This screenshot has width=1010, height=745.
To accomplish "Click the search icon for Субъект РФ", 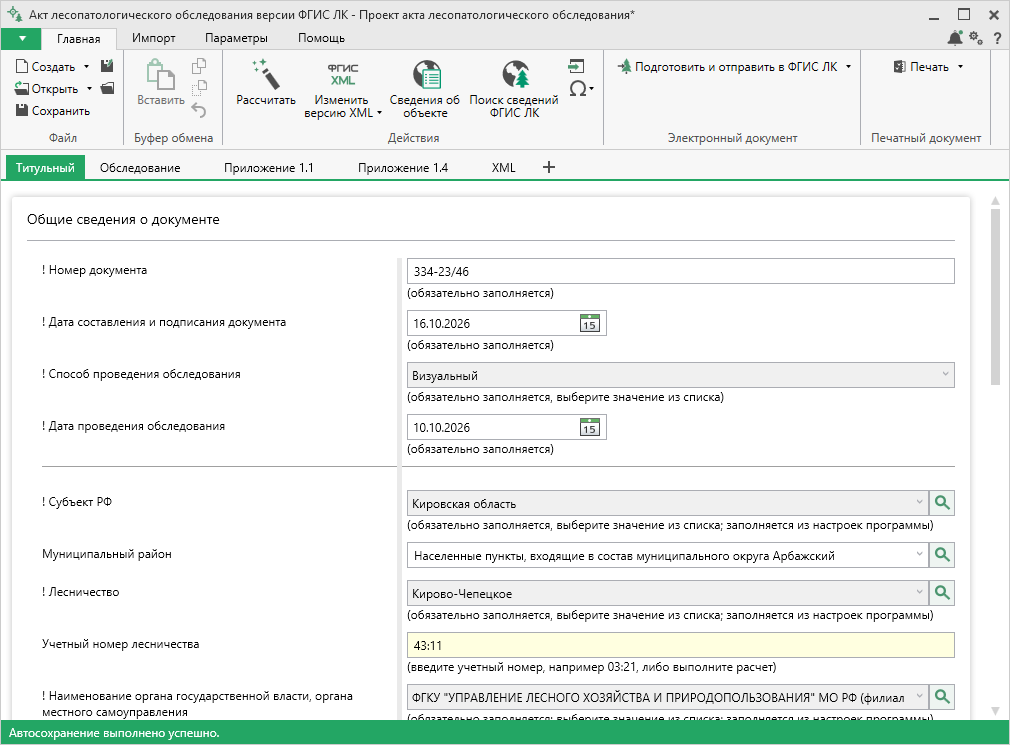I will coord(942,503).
